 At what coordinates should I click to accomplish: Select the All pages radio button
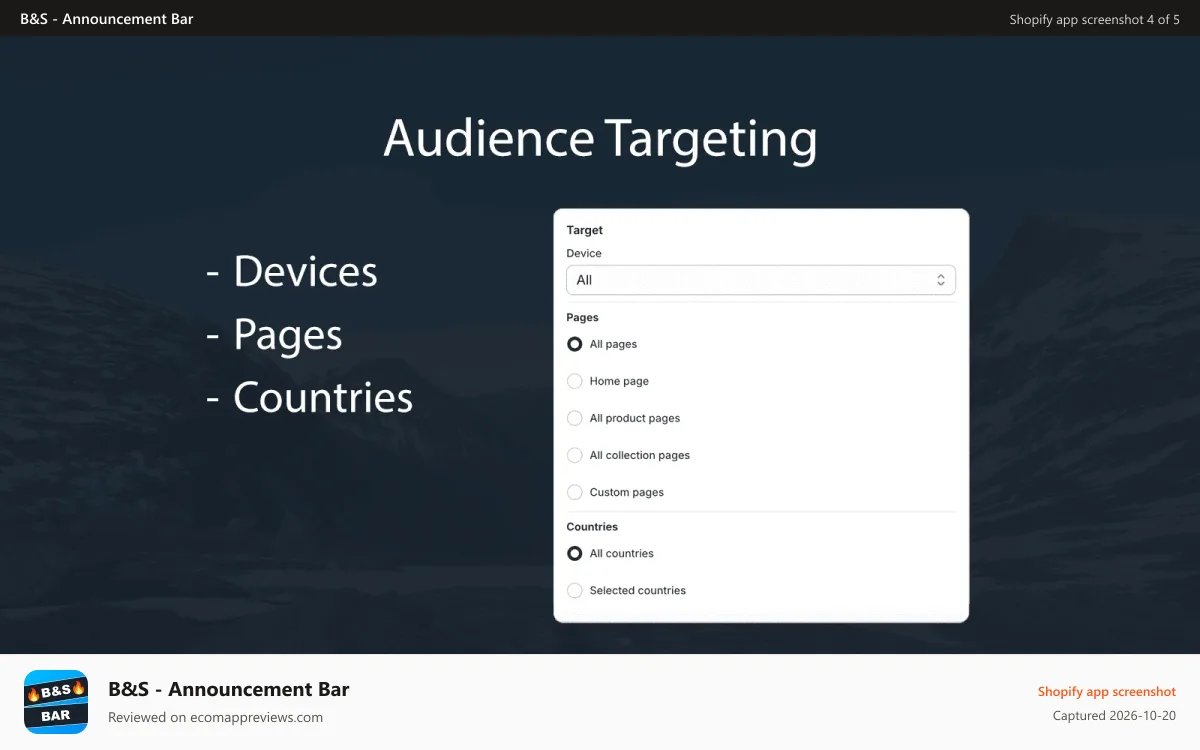(574, 344)
